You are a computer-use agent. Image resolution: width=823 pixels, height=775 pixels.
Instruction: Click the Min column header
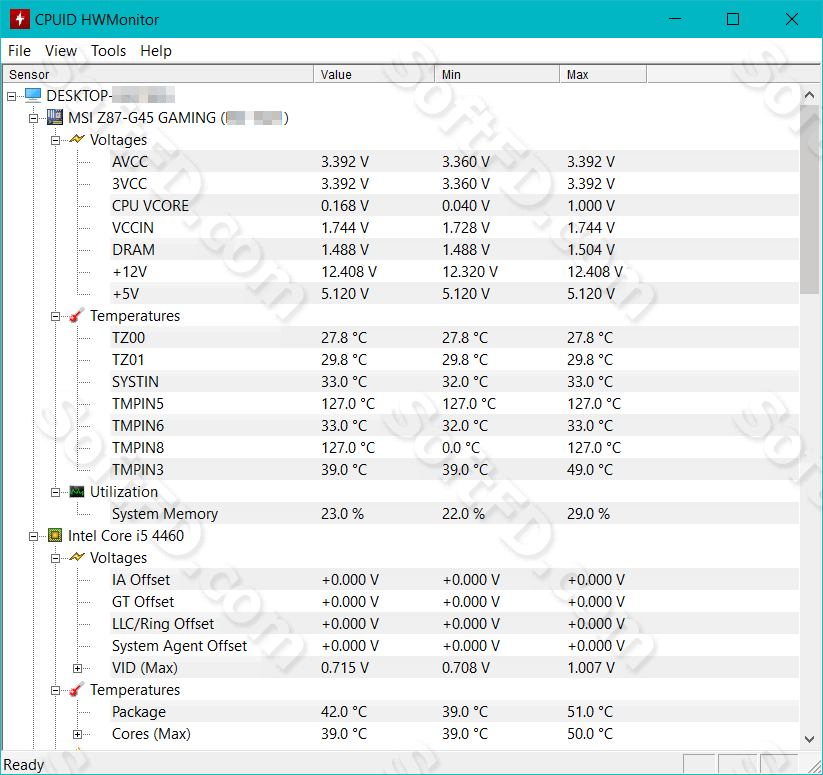click(497, 75)
